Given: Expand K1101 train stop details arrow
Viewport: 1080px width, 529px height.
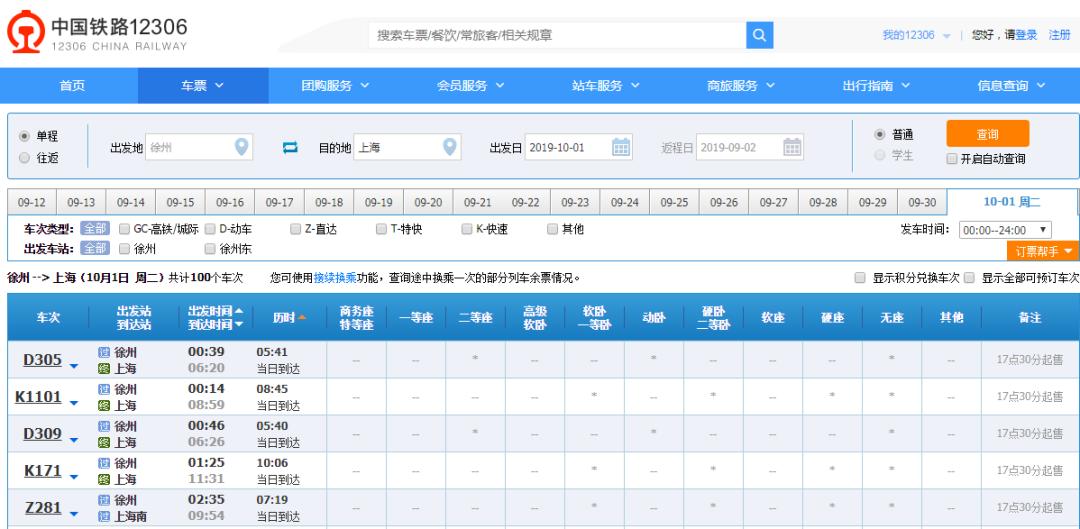Looking at the screenshot, I should coord(74,403).
